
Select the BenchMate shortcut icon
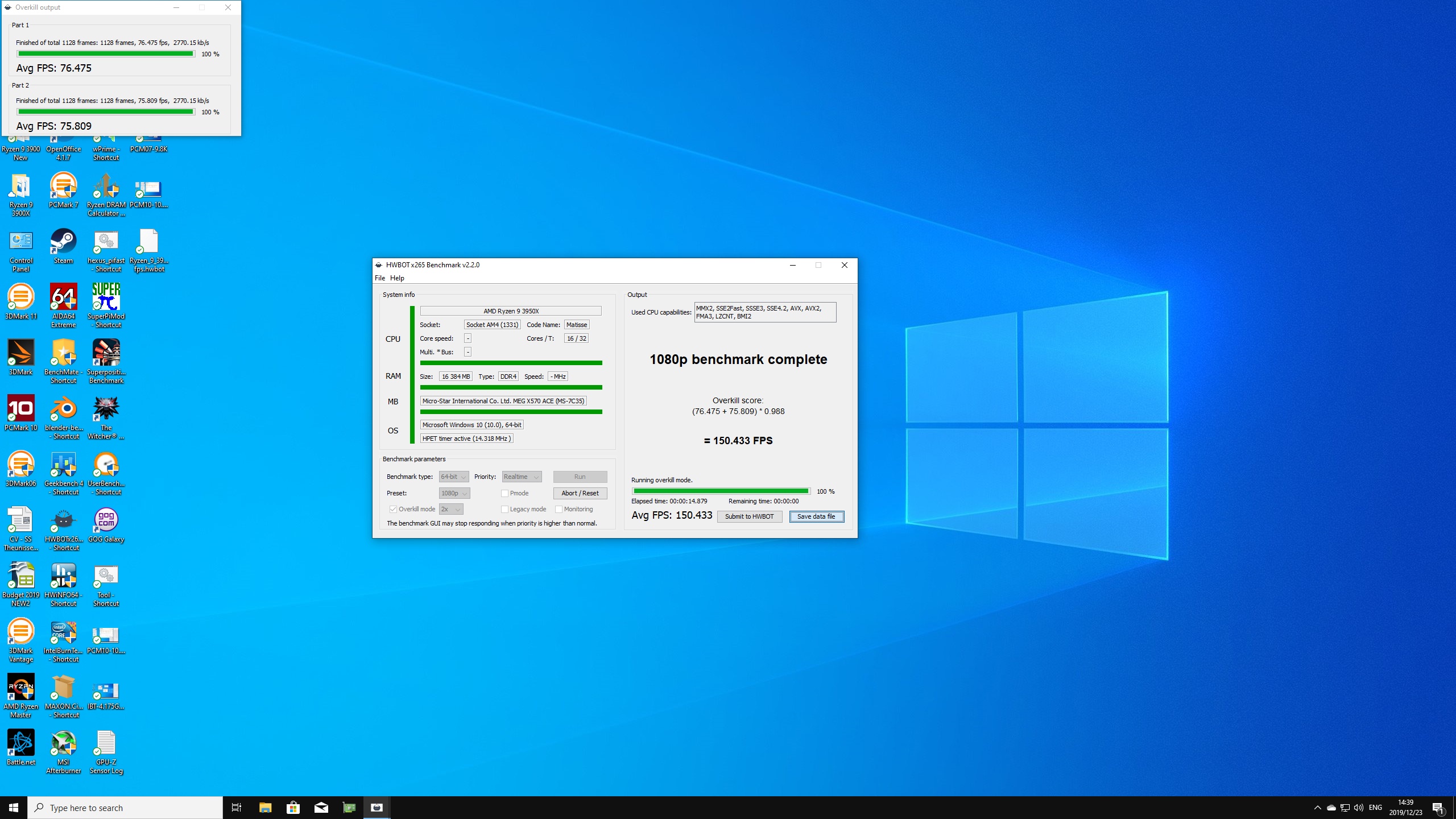[x=63, y=362]
